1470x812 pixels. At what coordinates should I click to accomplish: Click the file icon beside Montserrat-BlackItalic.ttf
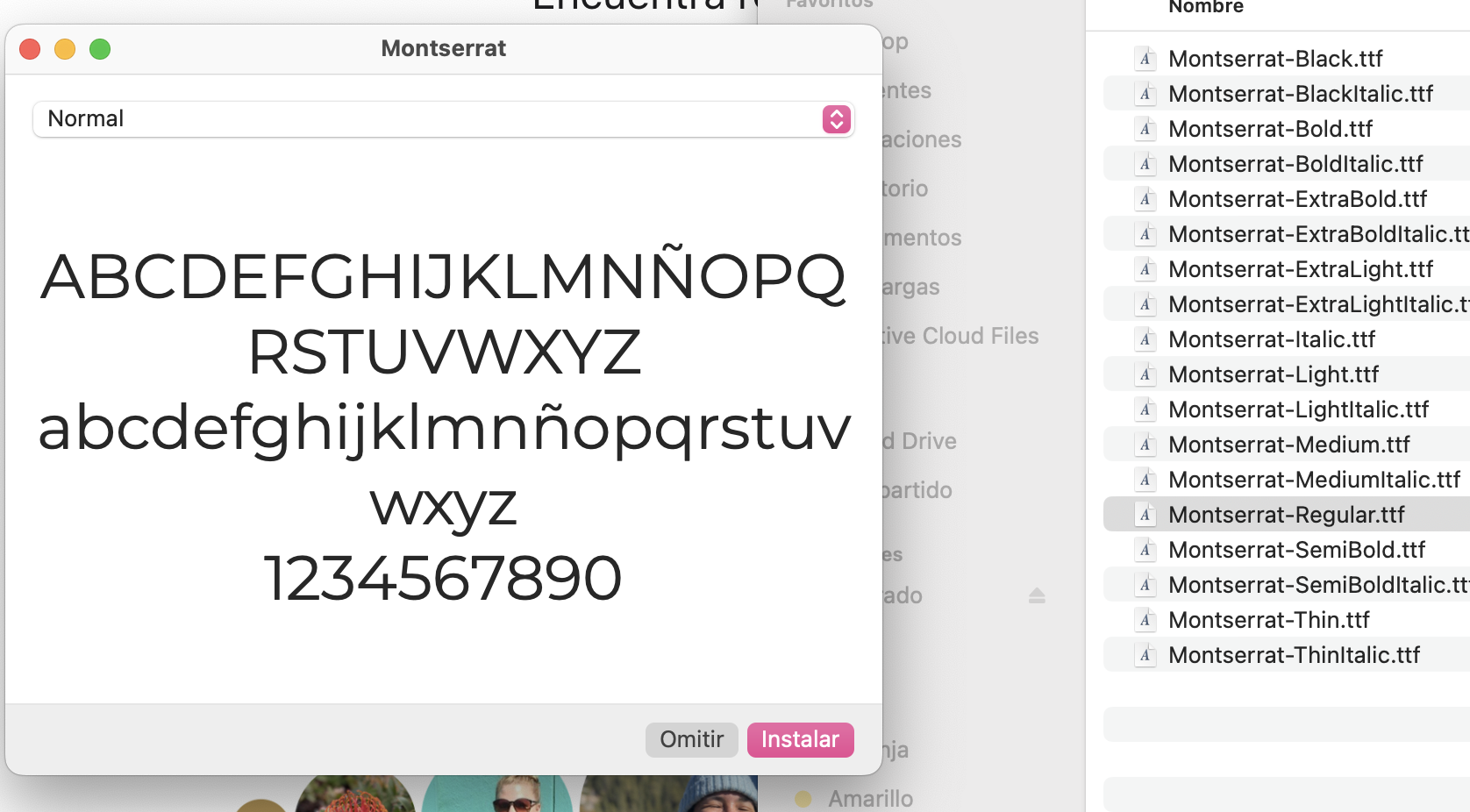click(x=1145, y=94)
